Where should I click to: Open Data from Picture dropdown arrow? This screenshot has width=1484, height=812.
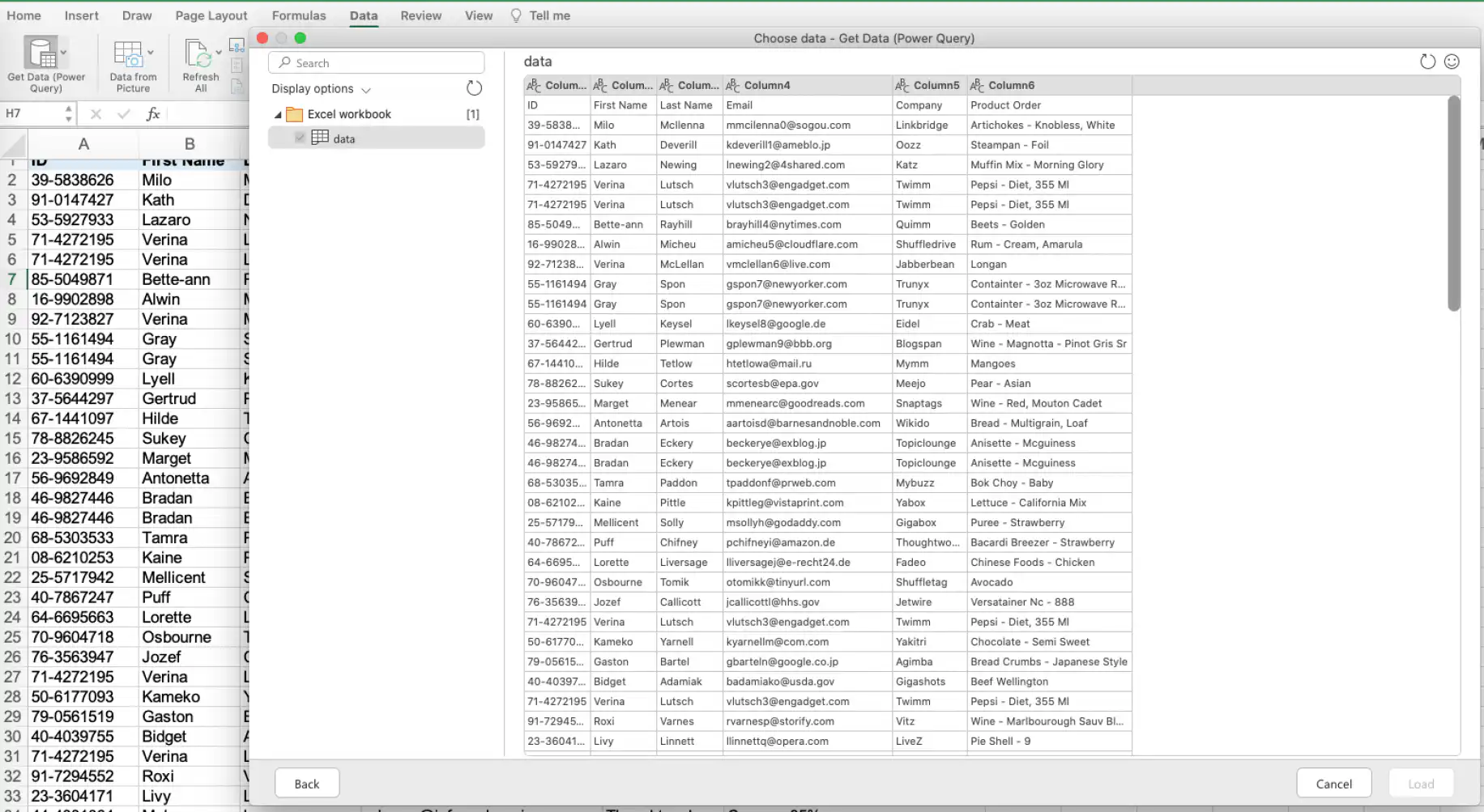151,53
